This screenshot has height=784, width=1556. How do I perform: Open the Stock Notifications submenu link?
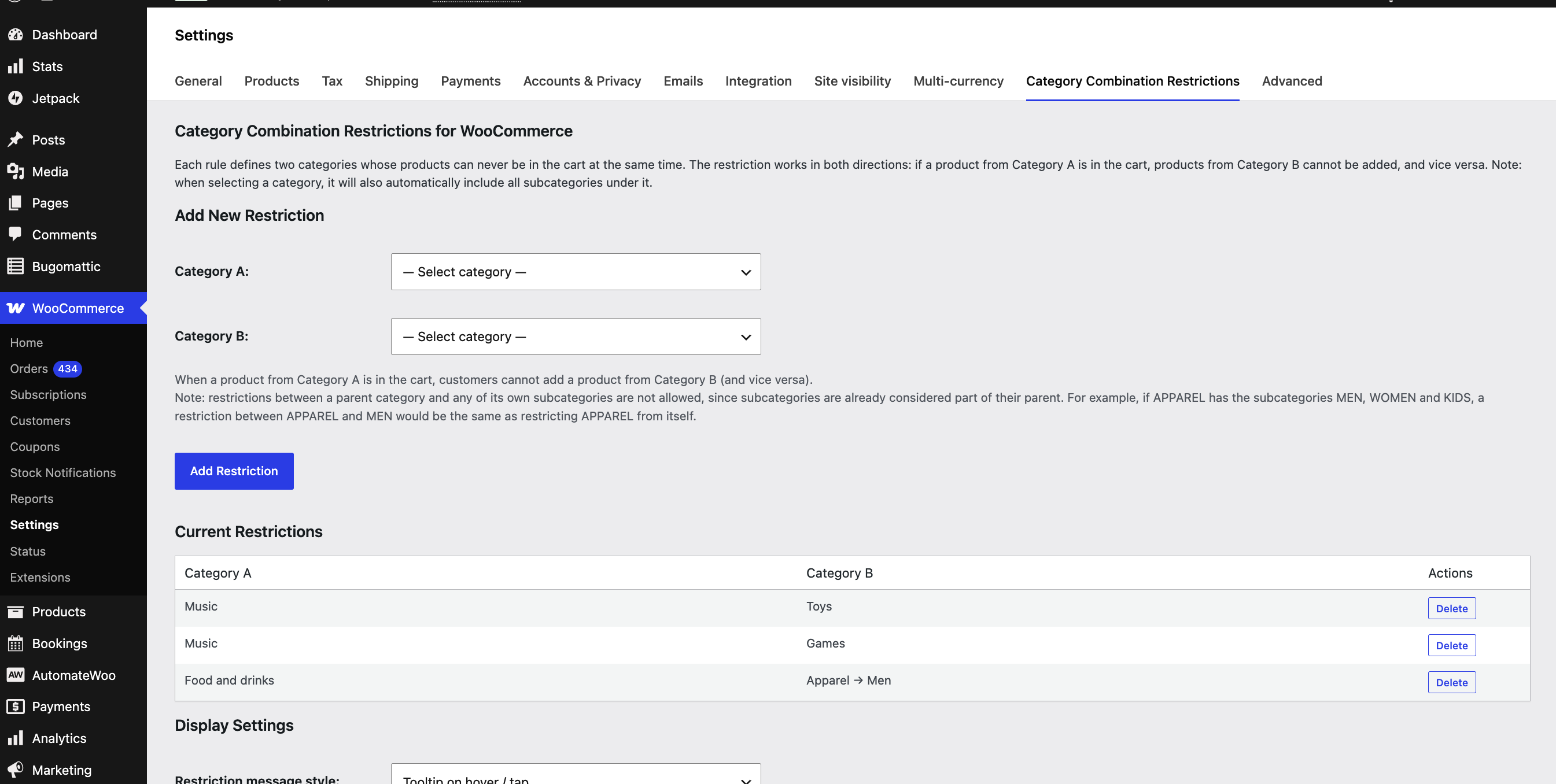(x=63, y=472)
